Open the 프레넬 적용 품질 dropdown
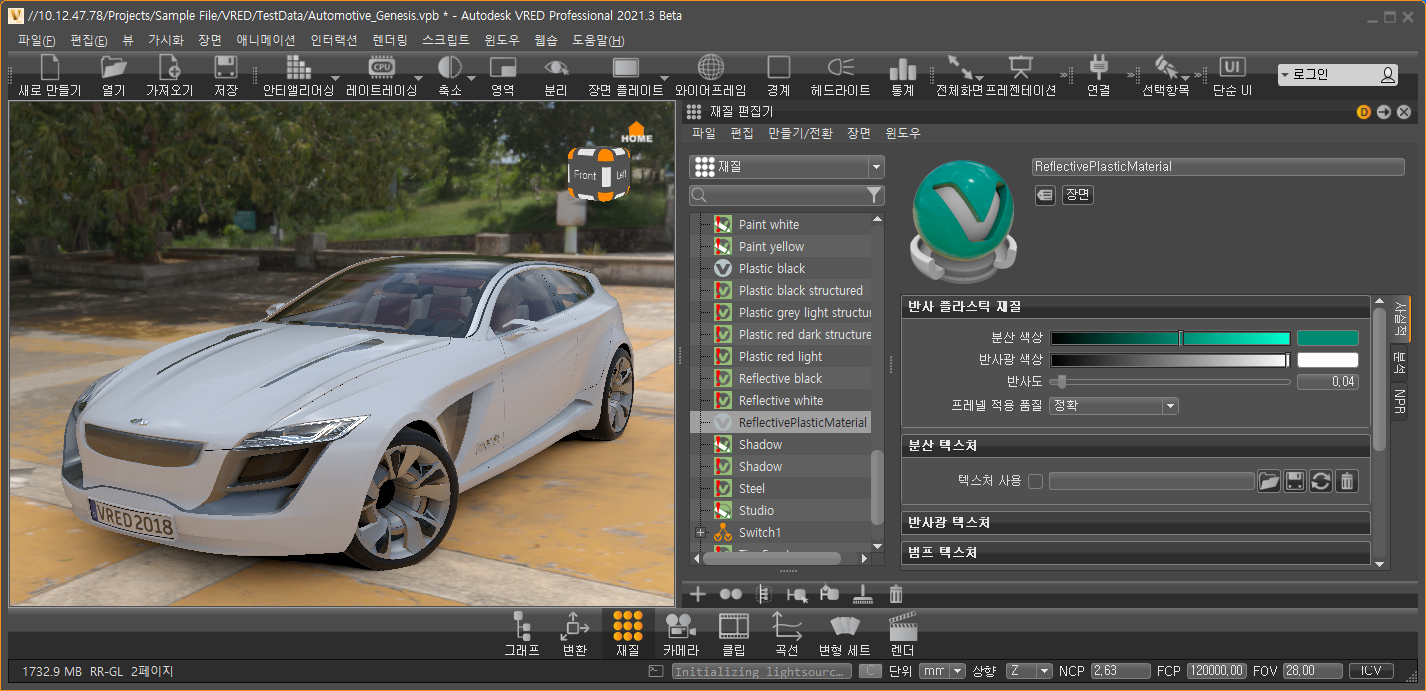The width and height of the screenshot is (1426, 691). coord(1114,406)
